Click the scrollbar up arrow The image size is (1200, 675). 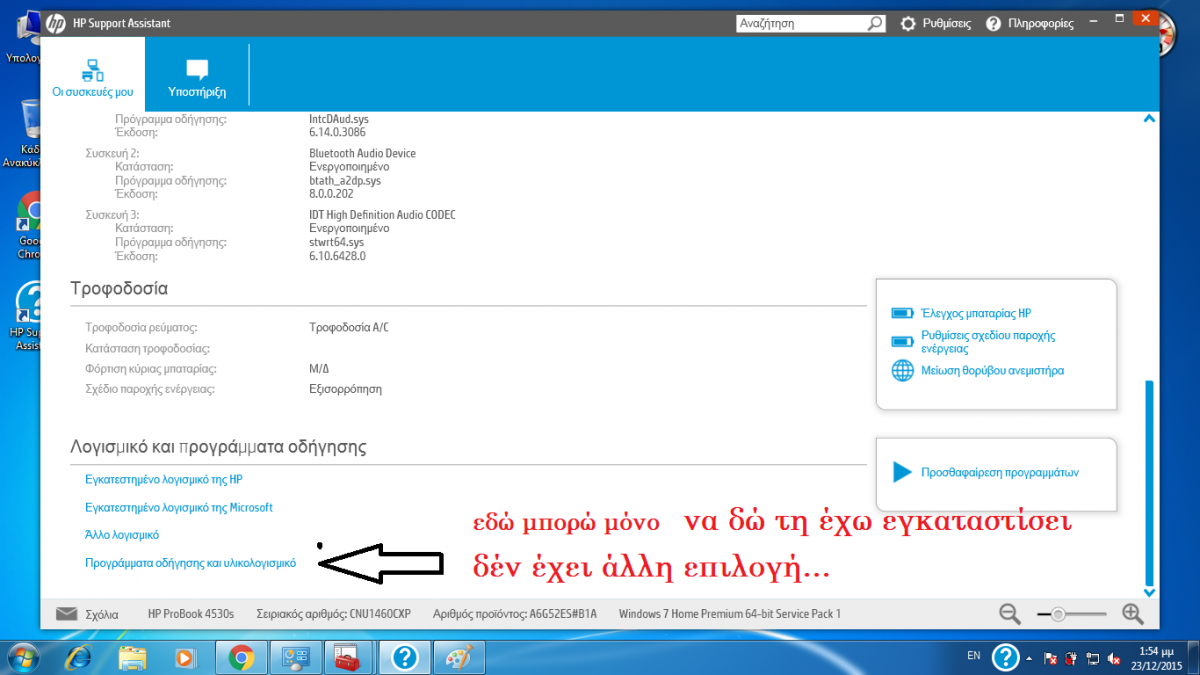(x=1150, y=118)
